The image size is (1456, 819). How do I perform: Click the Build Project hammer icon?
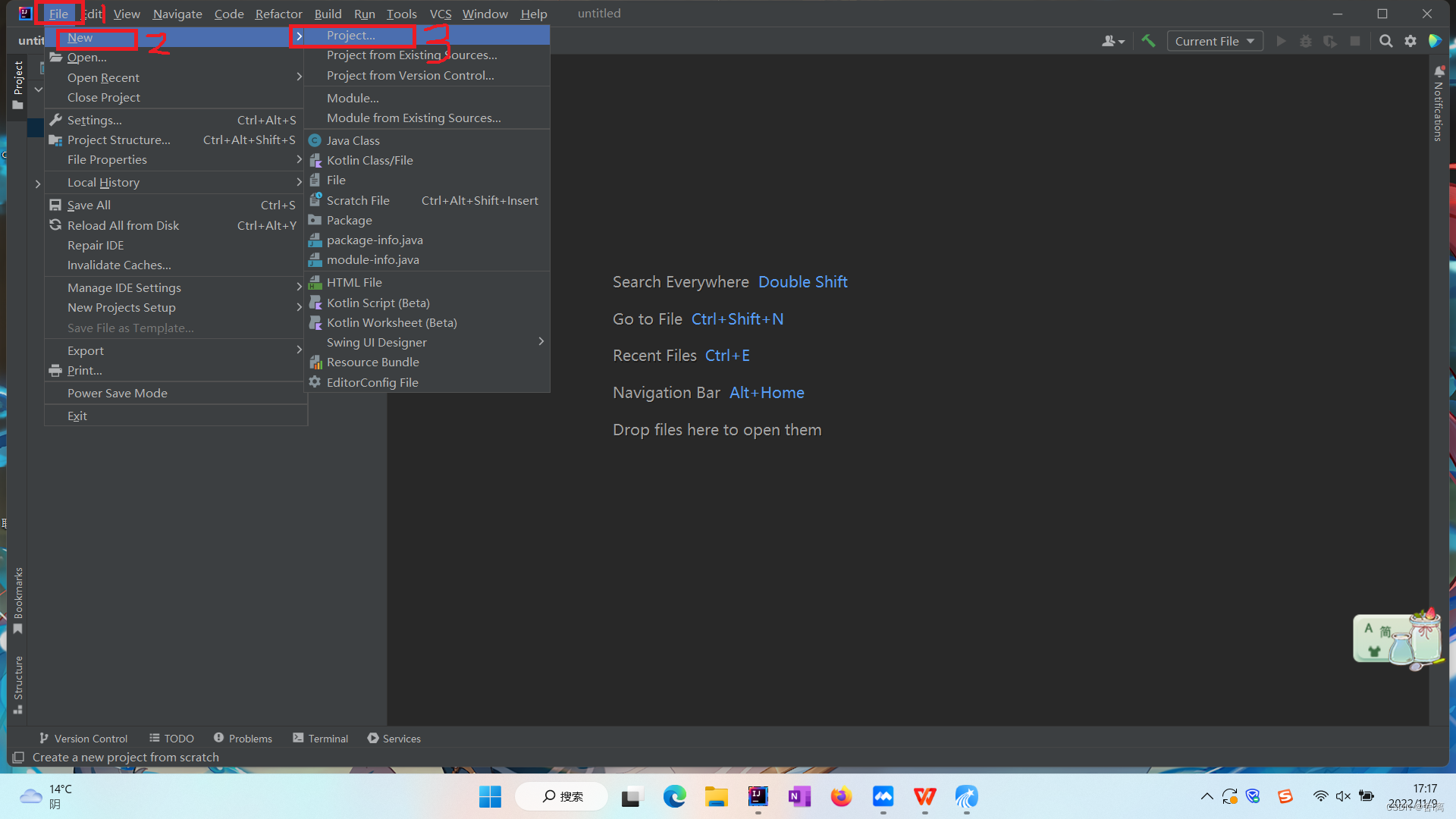click(1148, 41)
